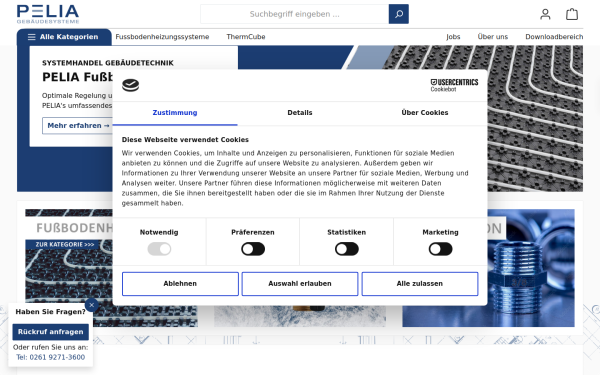Viewport: 600px width, 375px height.
Task: Switch to the Details tab
Action: click(300, 113)
